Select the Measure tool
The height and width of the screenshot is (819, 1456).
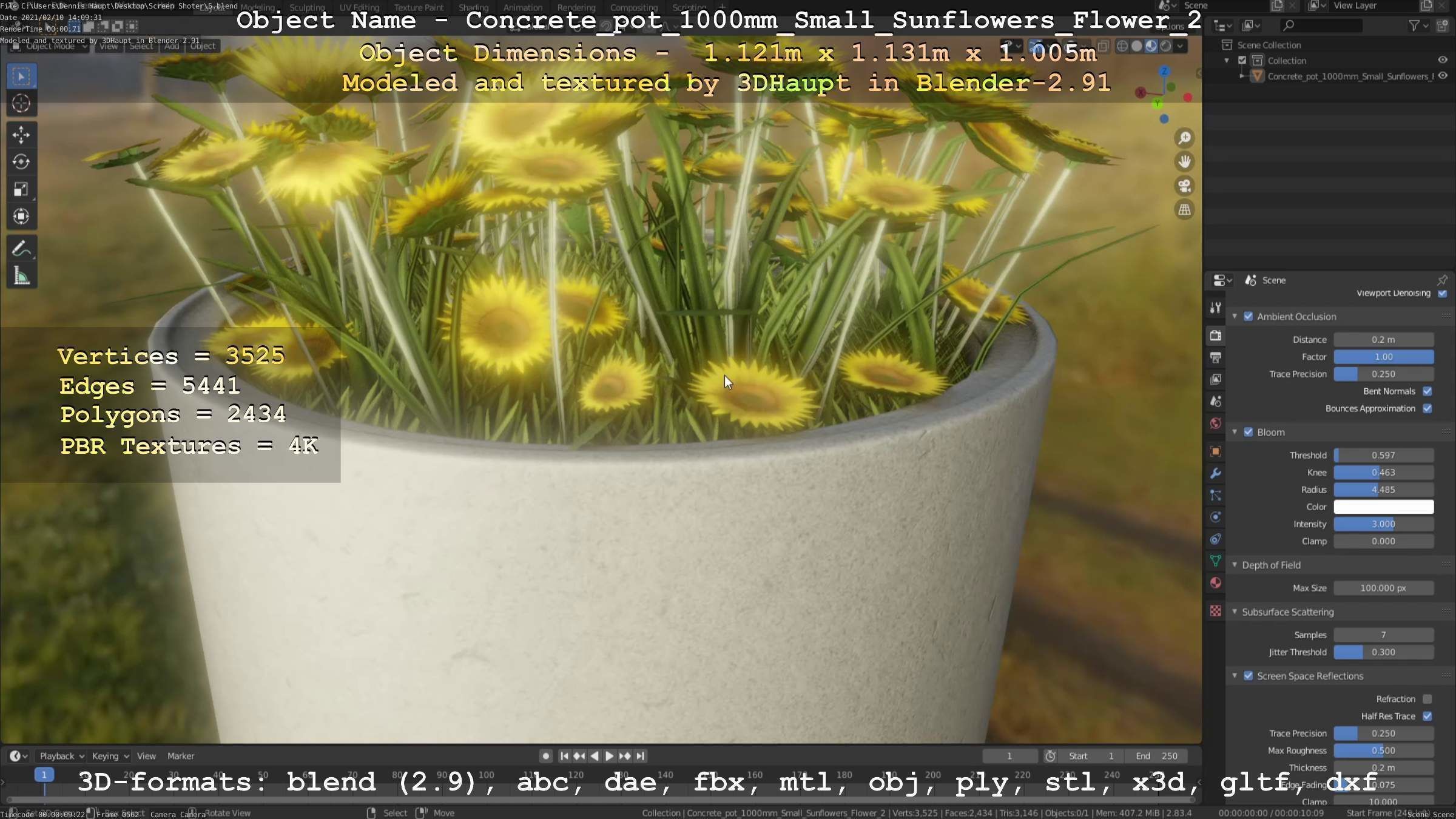(21, 276)
